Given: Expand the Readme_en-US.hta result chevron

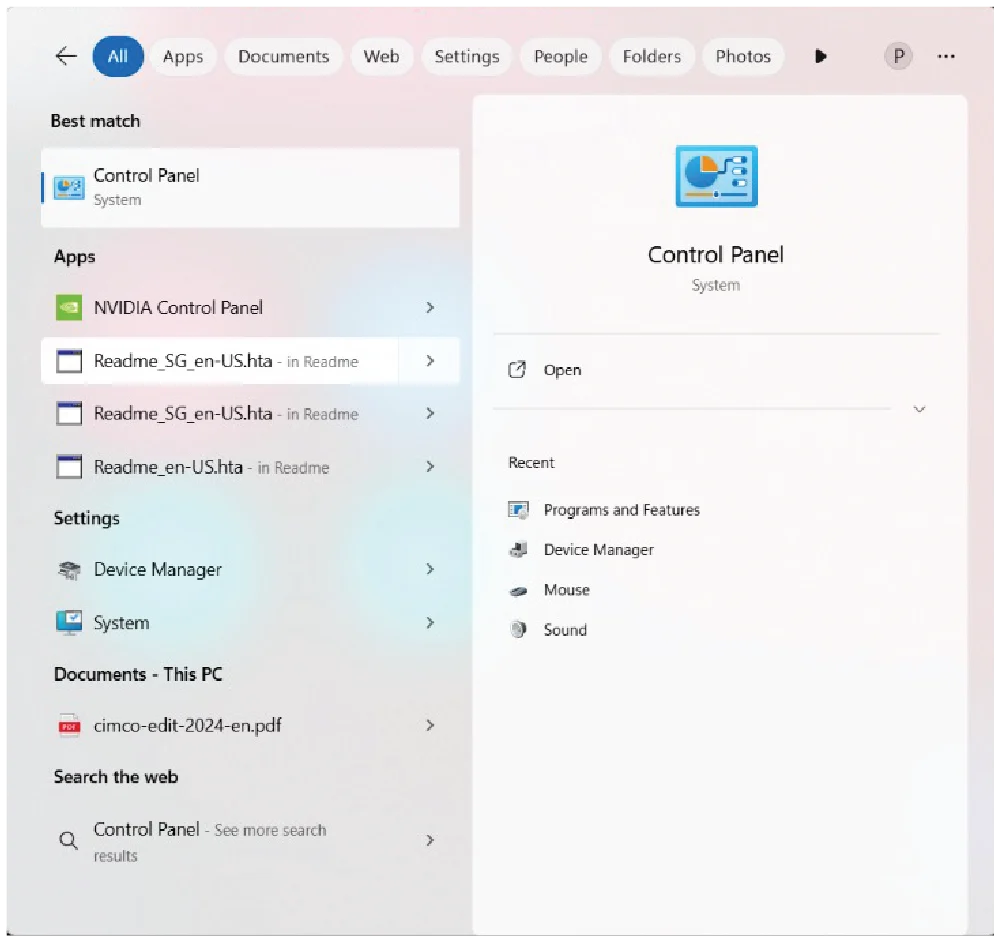Looking at the screenshot, I should 430,467.
